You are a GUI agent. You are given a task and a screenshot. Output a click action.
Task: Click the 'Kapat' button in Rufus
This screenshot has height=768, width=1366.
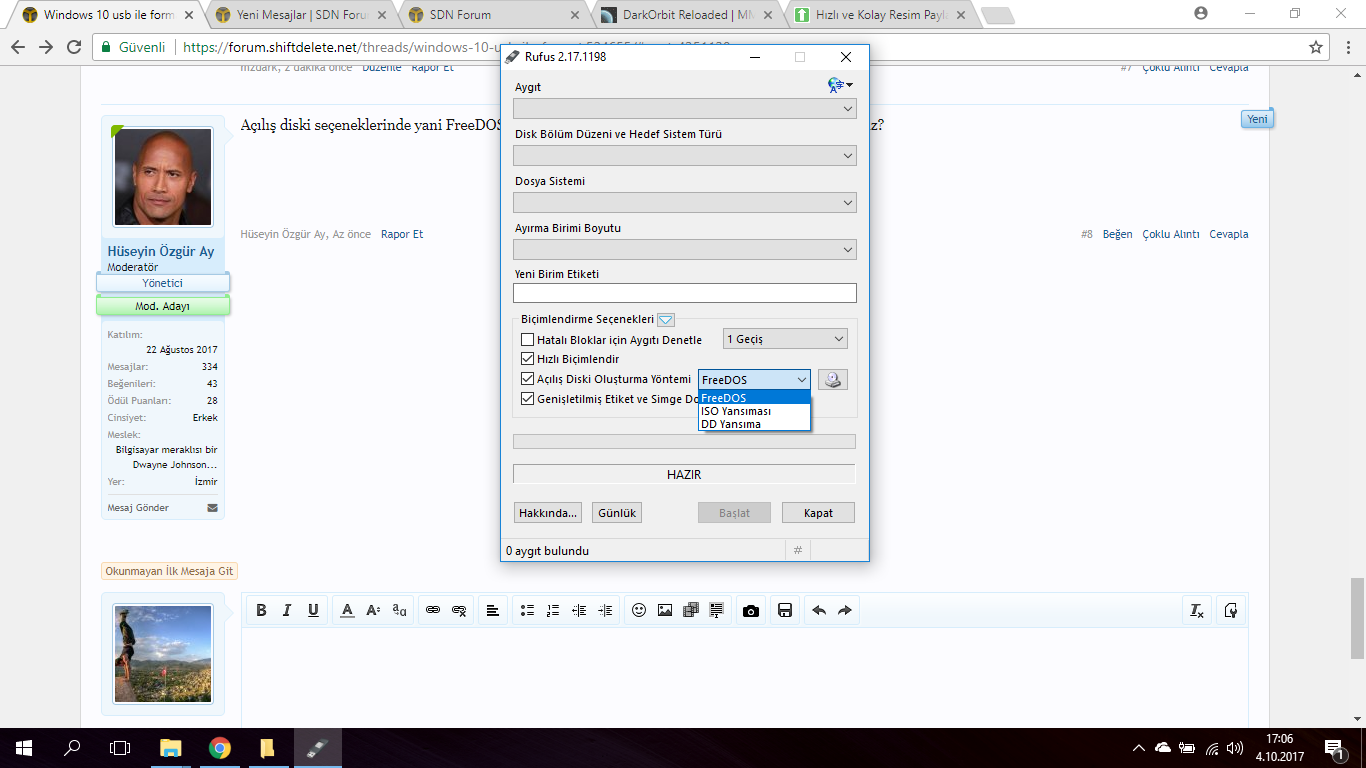click(x=818, y=513)
